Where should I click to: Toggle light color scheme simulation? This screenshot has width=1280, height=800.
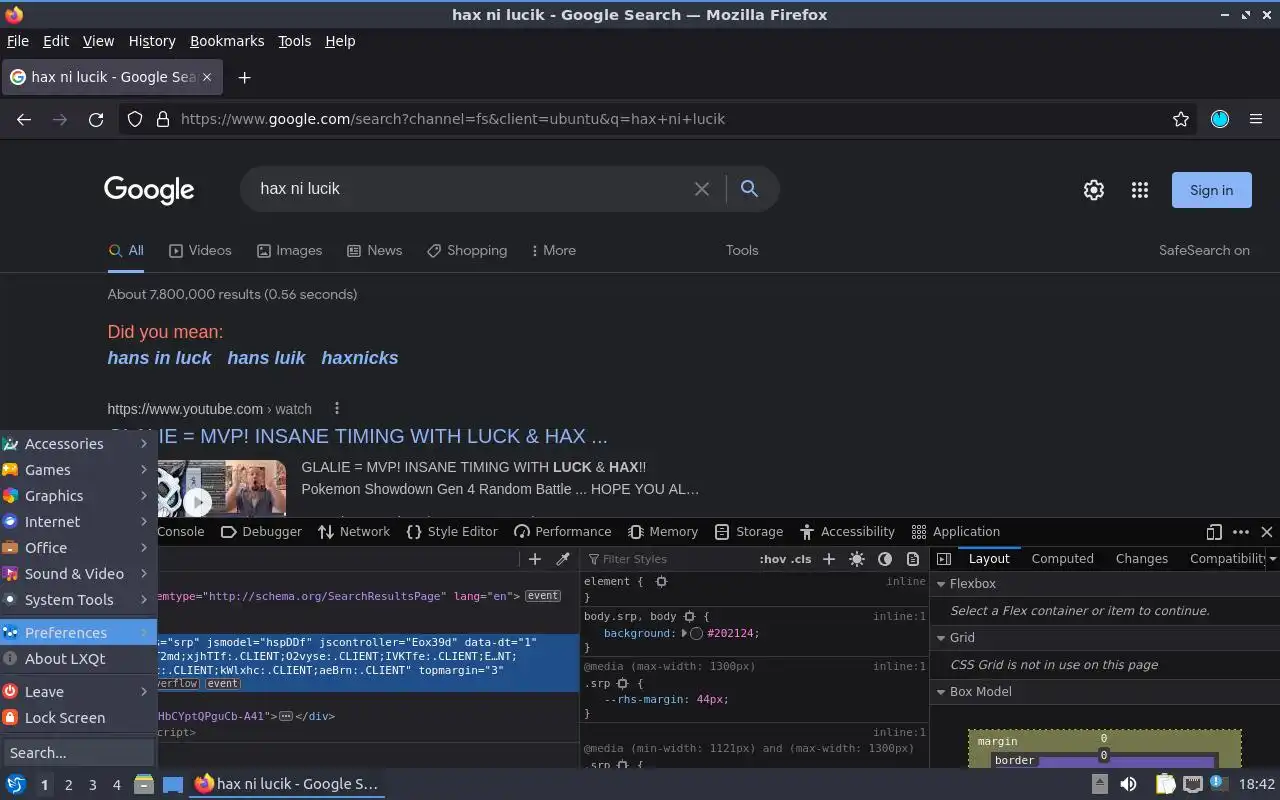click(x=857, y=559)
